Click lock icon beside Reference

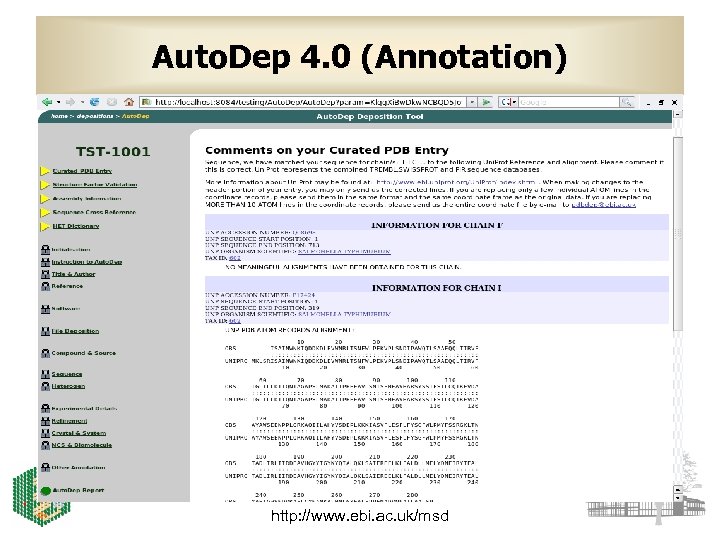45,286
